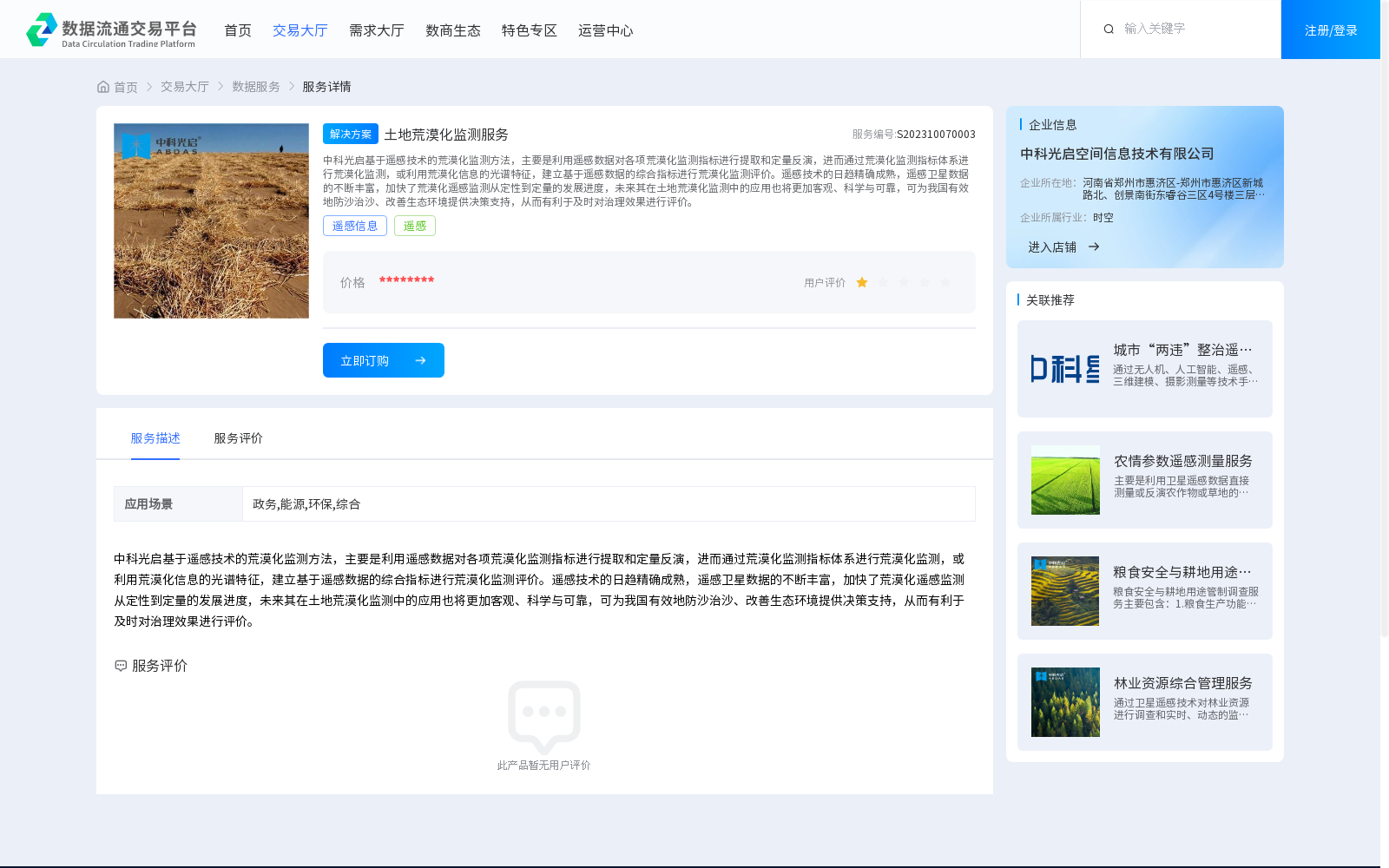Switch to the 服务评价 tab

239,438
